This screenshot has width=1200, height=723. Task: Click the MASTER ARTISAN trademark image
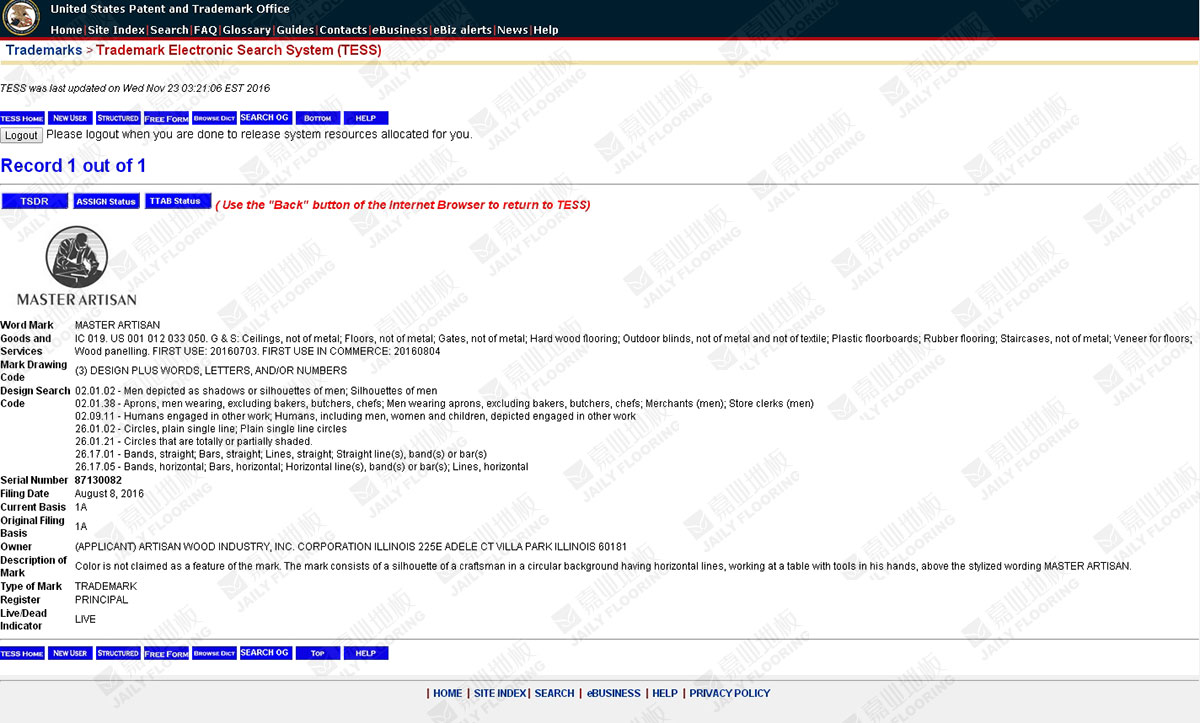(x=77, y=266)
